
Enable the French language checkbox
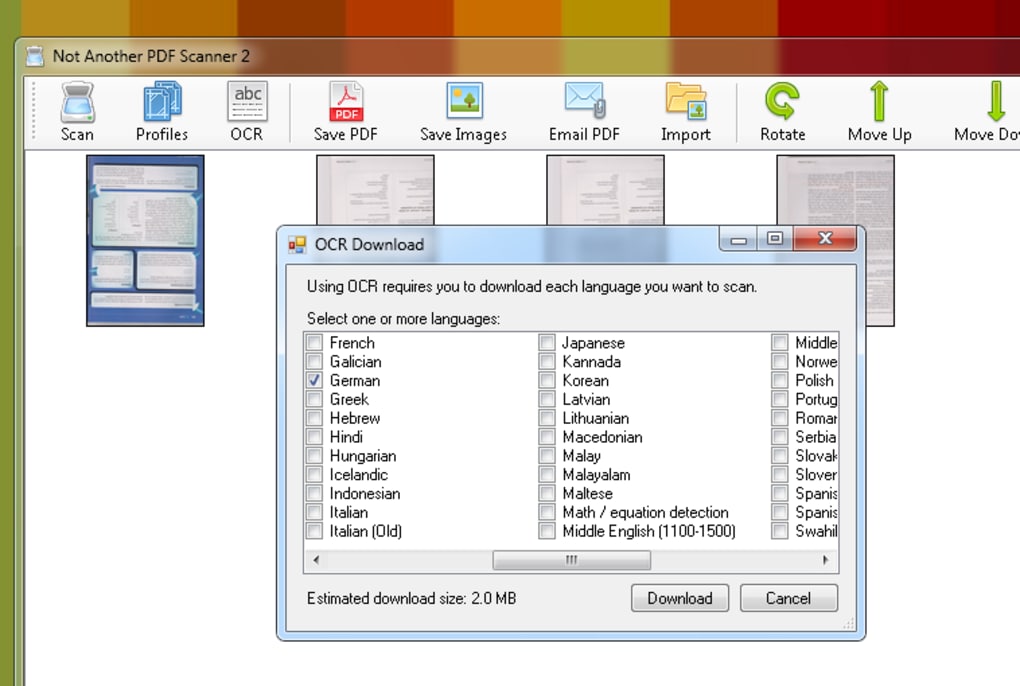click(313, 342)
